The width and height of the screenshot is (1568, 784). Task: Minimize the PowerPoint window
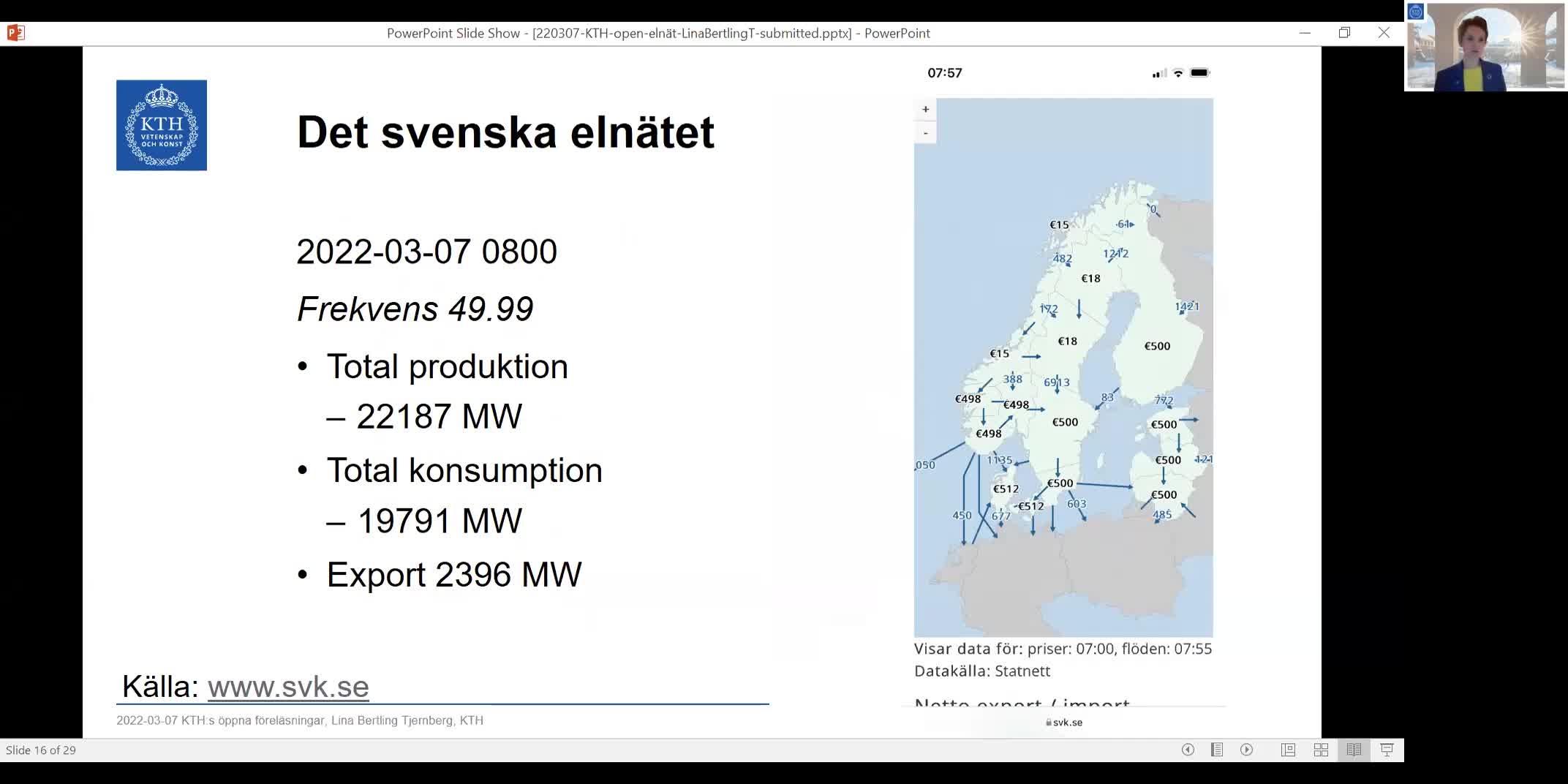[x=1305, y=33]
